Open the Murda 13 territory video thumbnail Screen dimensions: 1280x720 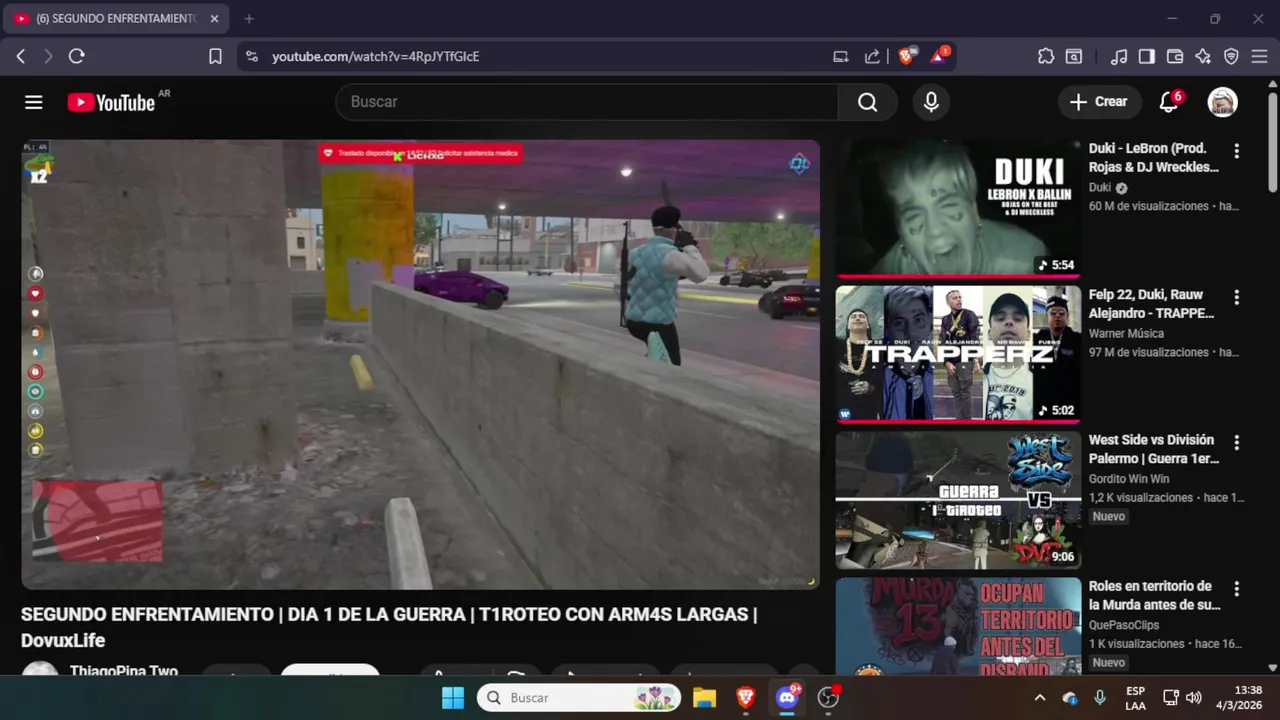pos(958,627)
